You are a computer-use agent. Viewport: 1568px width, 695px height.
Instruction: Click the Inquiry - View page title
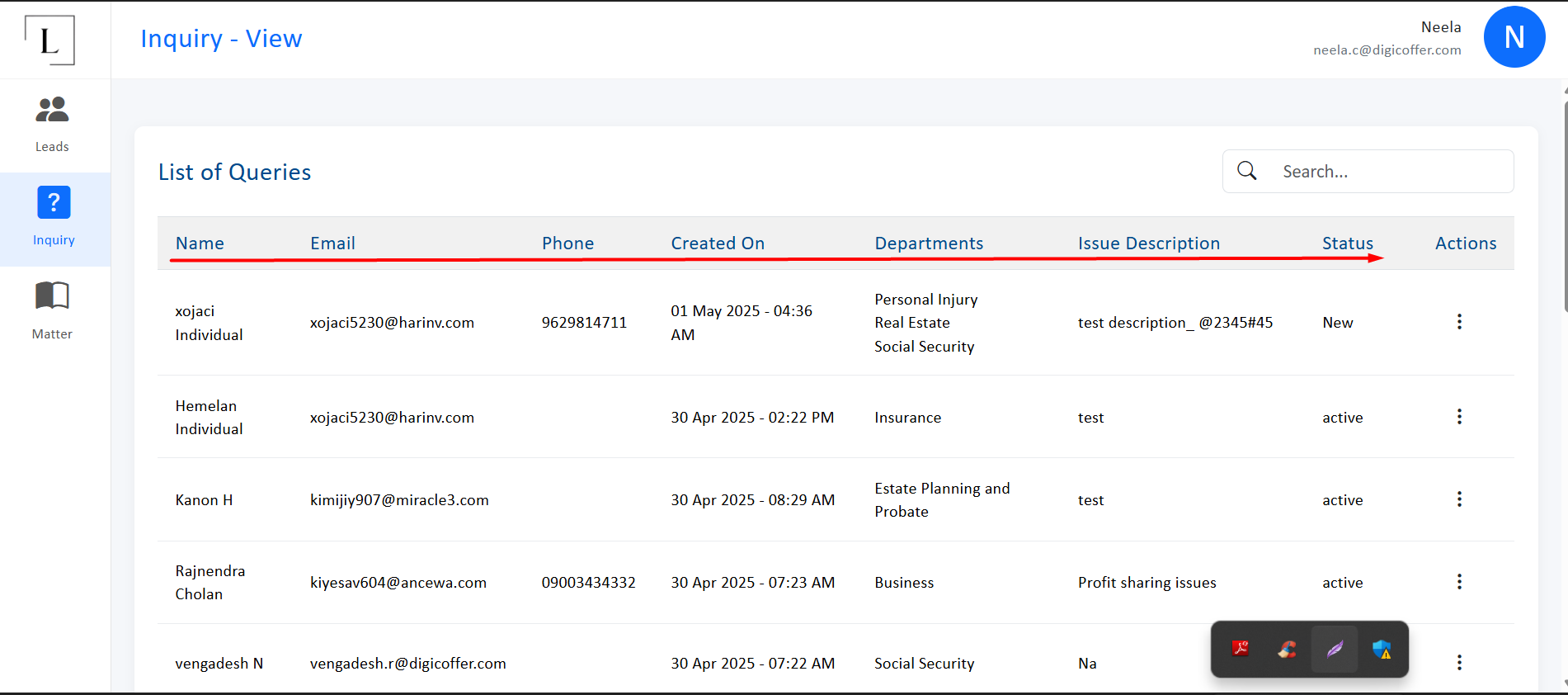click(x=221, y=39)
